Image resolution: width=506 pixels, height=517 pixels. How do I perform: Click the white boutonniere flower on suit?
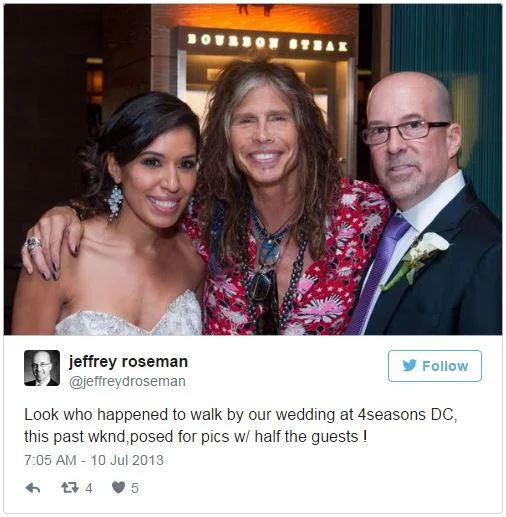coord(423,253)
